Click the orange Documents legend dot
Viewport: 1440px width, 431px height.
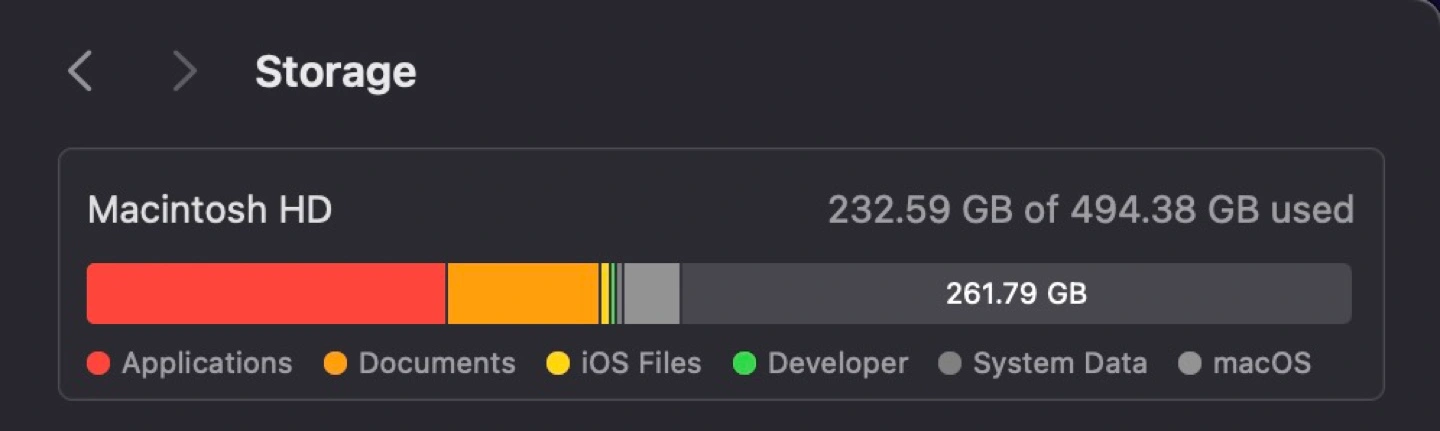(x=336, y=363)
